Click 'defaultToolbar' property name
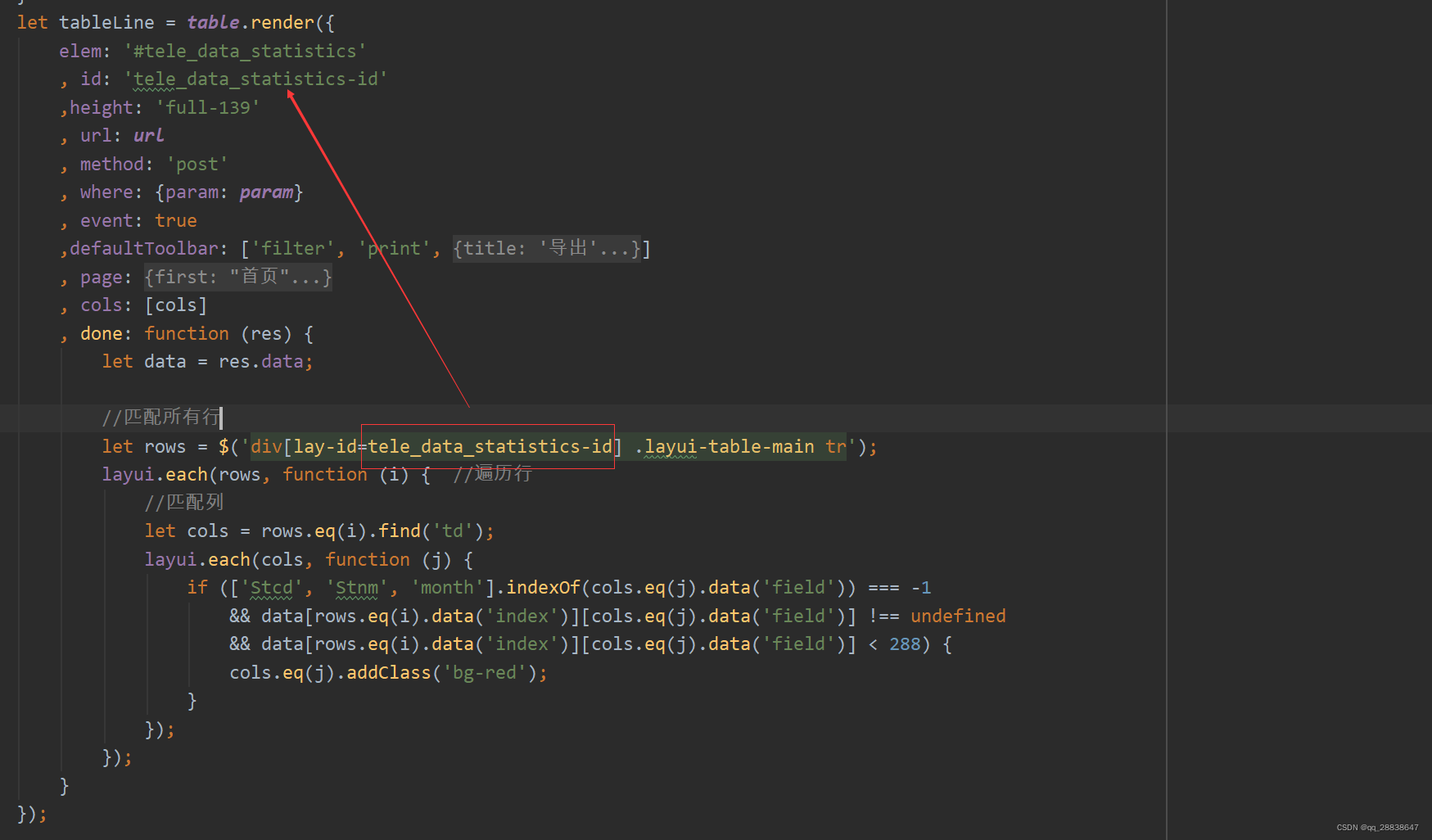Screen dimensions: 1432x840 click(x=144, y=249)
